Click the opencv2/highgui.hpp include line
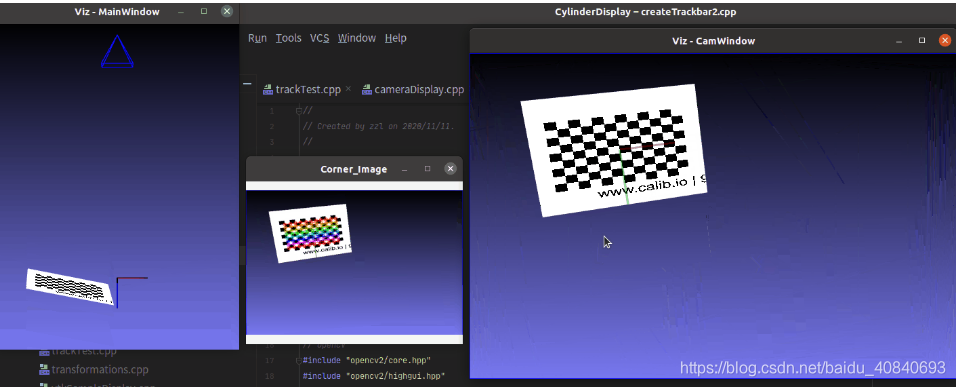Image resolution: width=956 pixels, height=387 pixels. [x=374, y=376]
